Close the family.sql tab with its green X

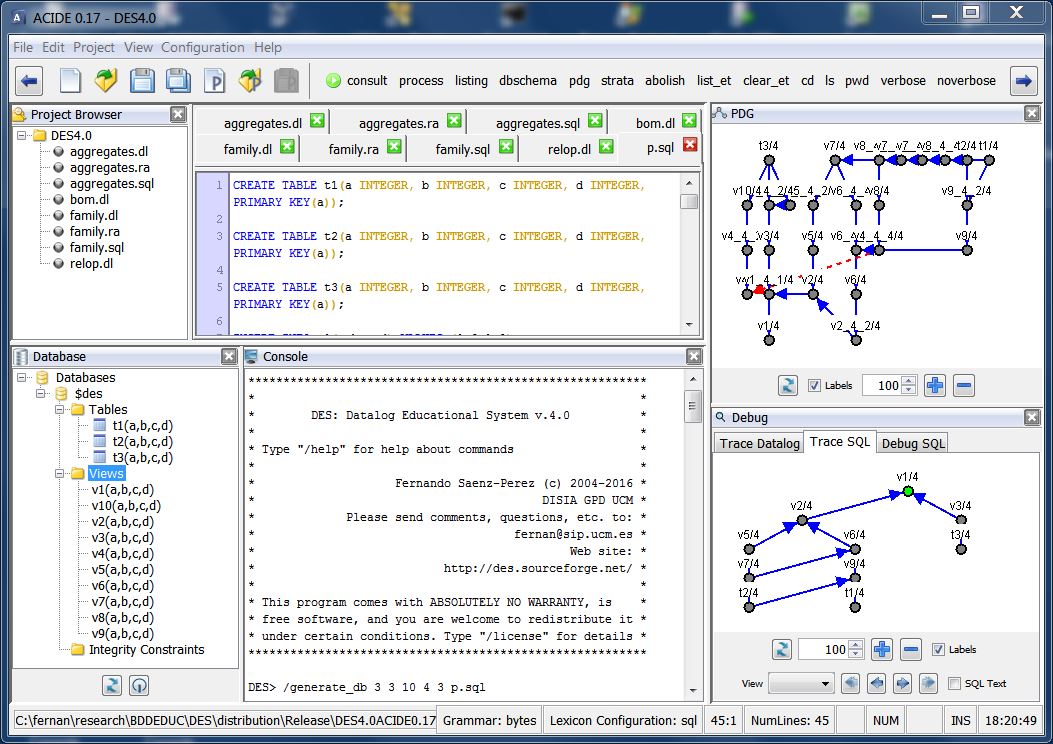click(x=506, y=146)
